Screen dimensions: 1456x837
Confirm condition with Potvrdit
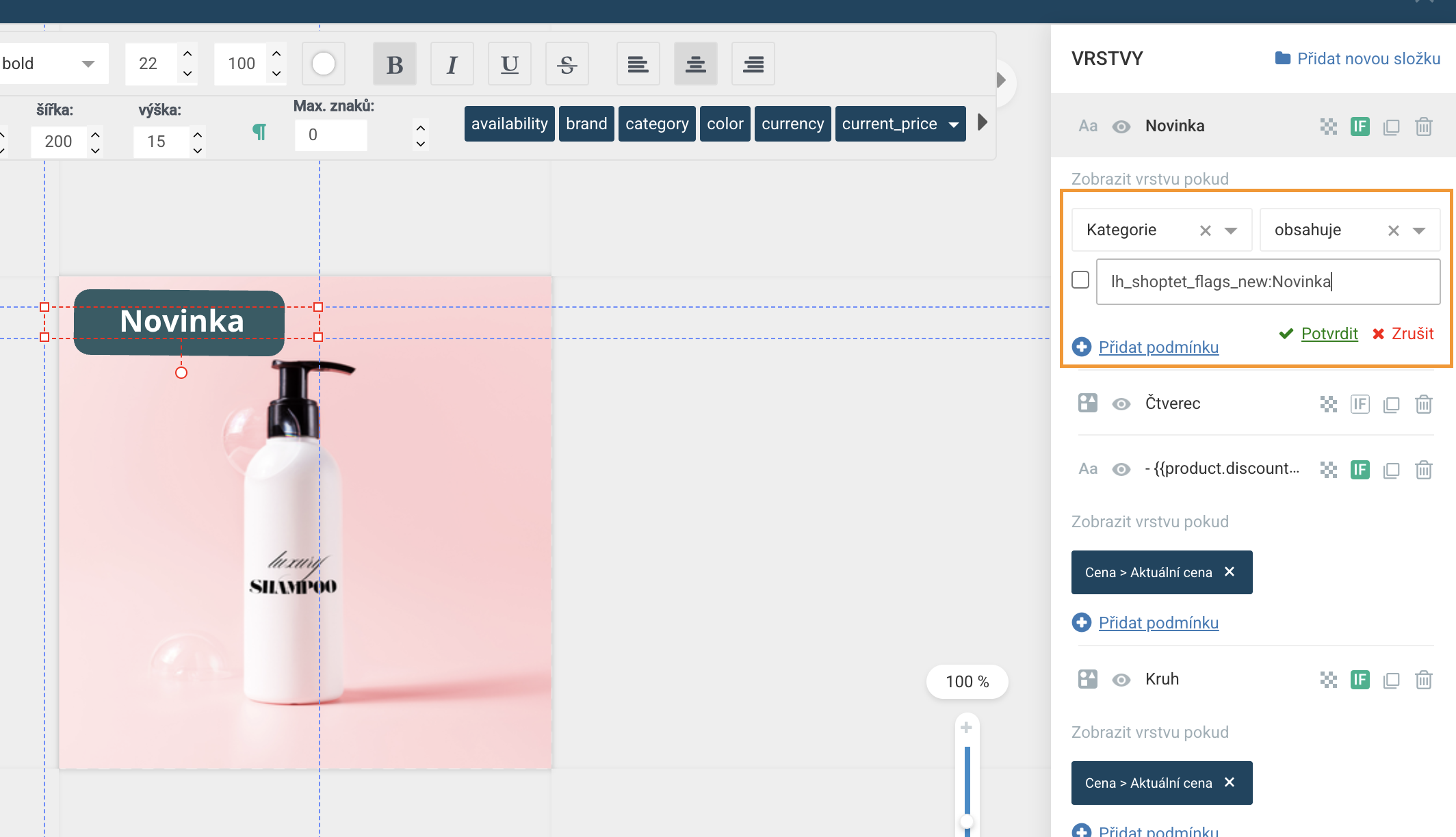(x=1328, y=334)
